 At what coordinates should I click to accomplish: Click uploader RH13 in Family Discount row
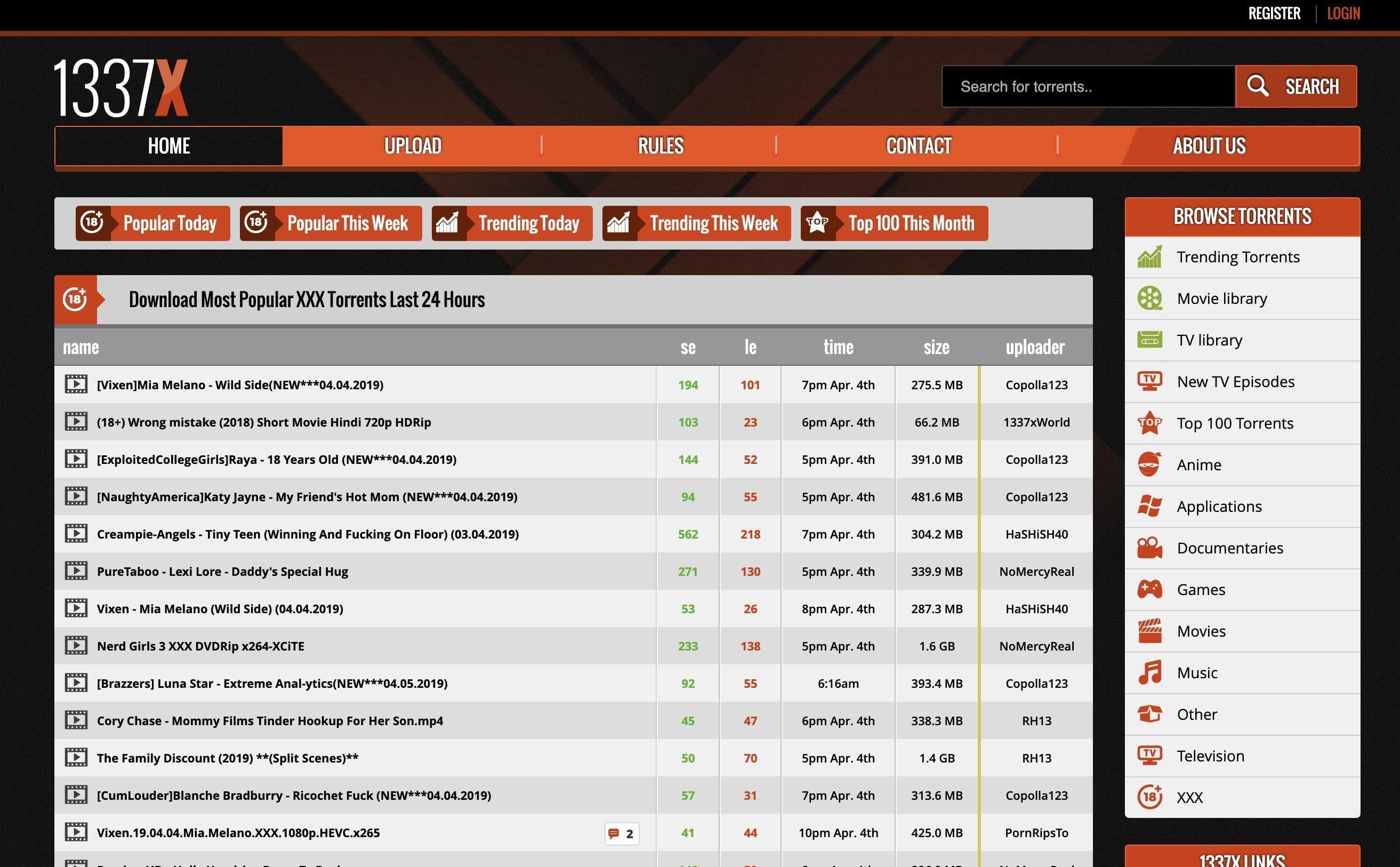[x=1036, y=758]
